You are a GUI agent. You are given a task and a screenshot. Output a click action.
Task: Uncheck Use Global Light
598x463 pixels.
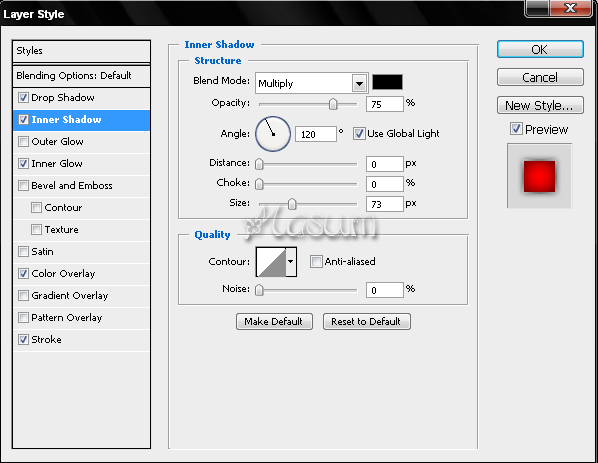(x=358, y=133)
